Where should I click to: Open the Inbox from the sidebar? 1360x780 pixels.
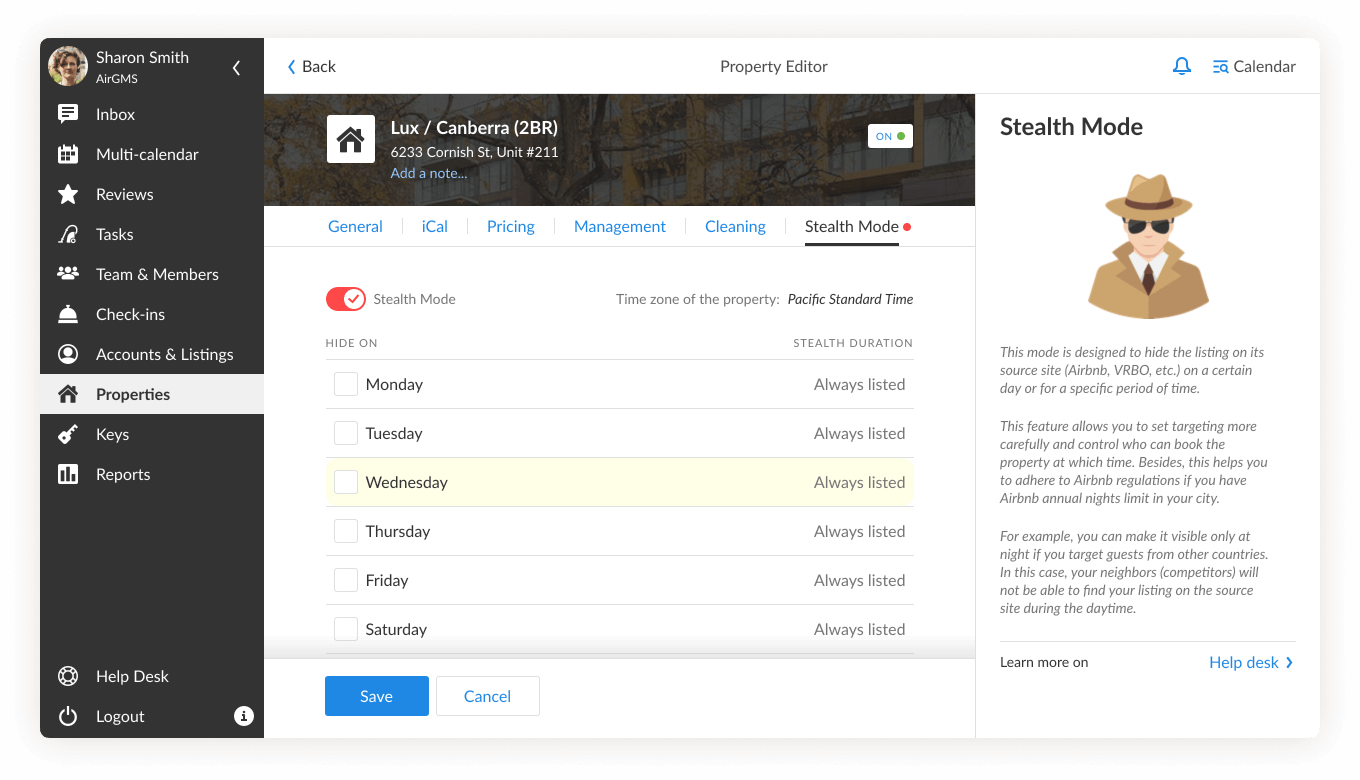114,114
